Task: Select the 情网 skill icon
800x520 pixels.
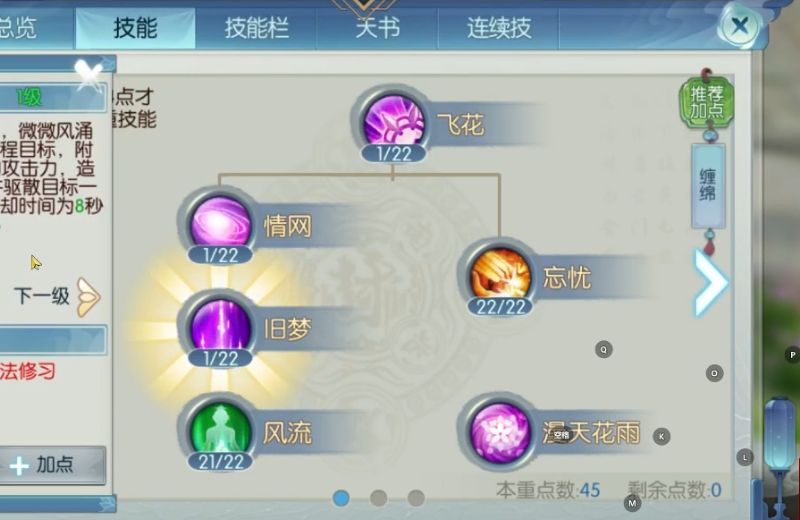Action: 220,222
